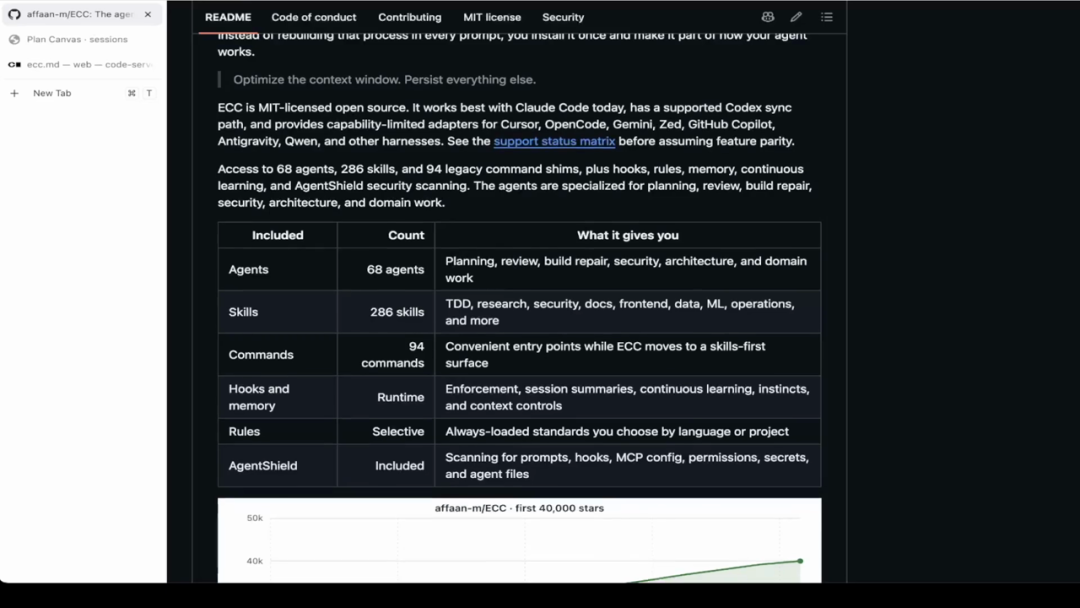Click the Convenient entry points description cell
The width and height of the screenshot is (1080, 608).
point(627,355)
